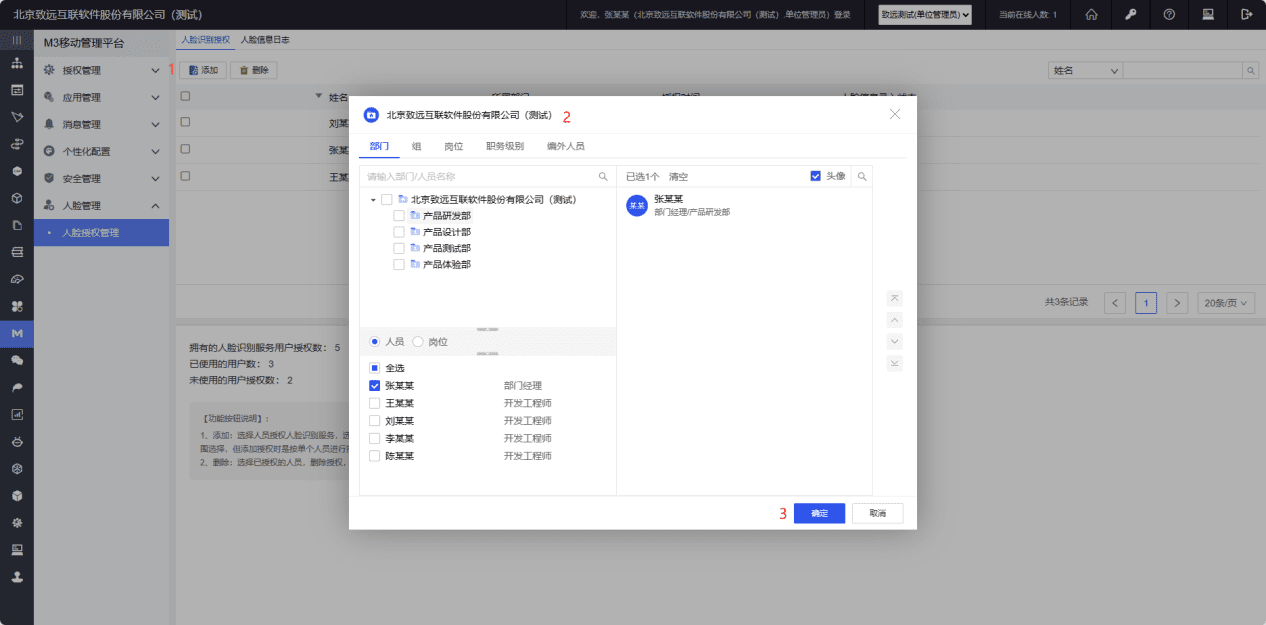This screenshot has height=625, width=1266.
Task: Click 清空 to clear selected people
Action: [x=678, y=176]
